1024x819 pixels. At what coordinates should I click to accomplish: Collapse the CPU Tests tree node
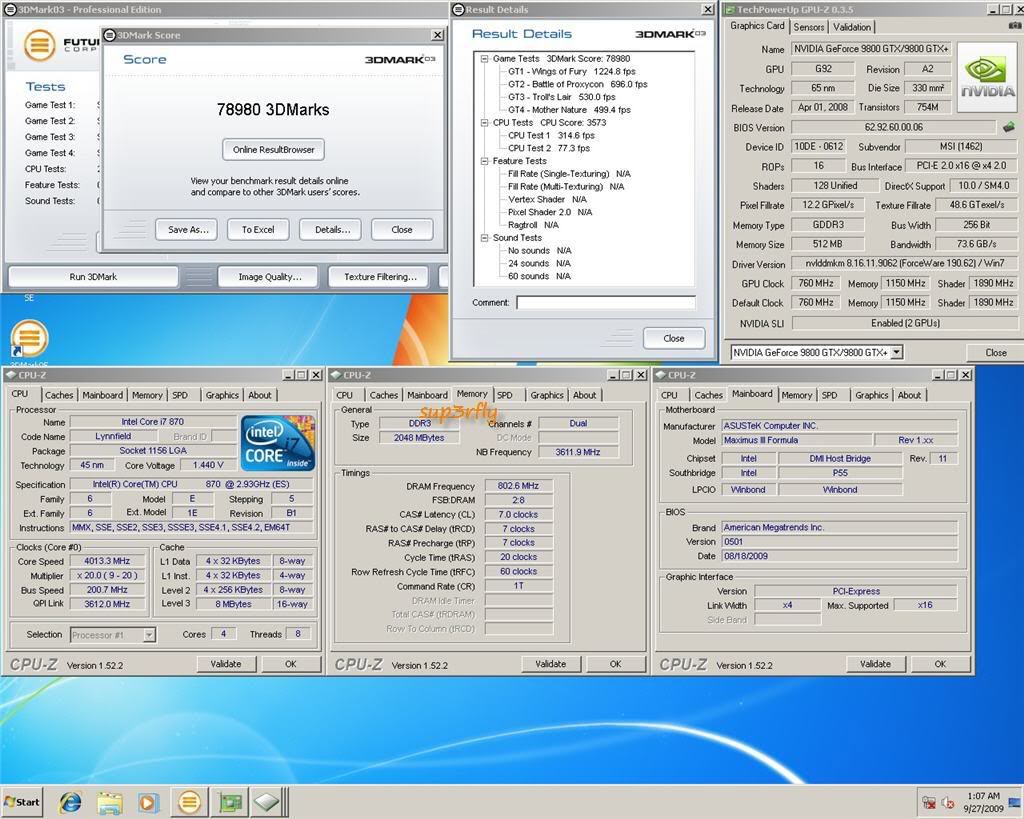[x=484, y=123]
